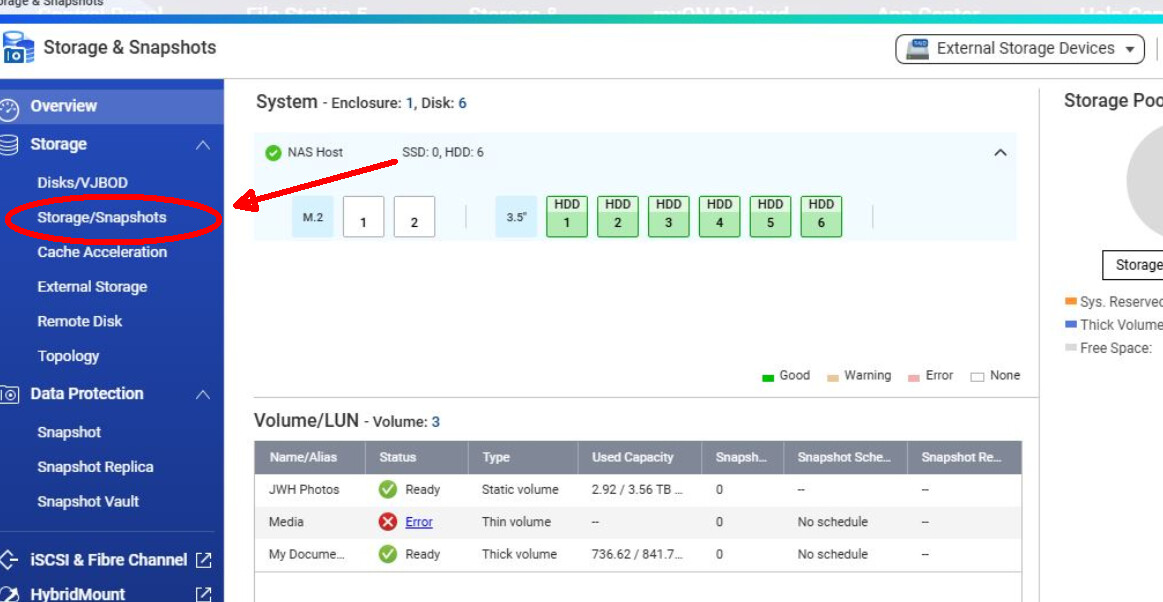Select the HDD 4 disk slot
The width and height of the screenshot is (1163, 602).
(x=719, y=216)
